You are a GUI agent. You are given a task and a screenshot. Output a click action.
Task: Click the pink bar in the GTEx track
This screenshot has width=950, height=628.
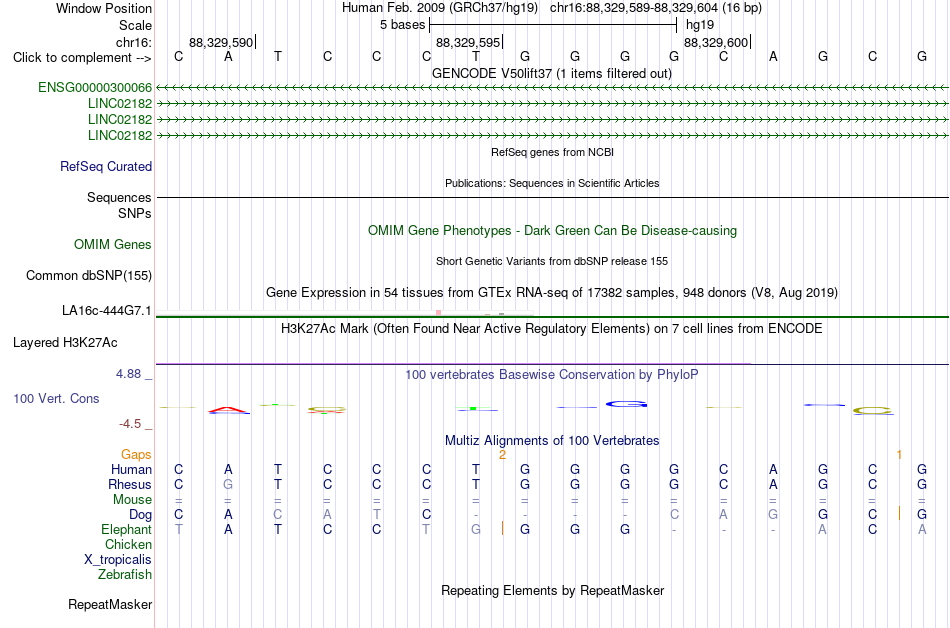pos(439,312)
